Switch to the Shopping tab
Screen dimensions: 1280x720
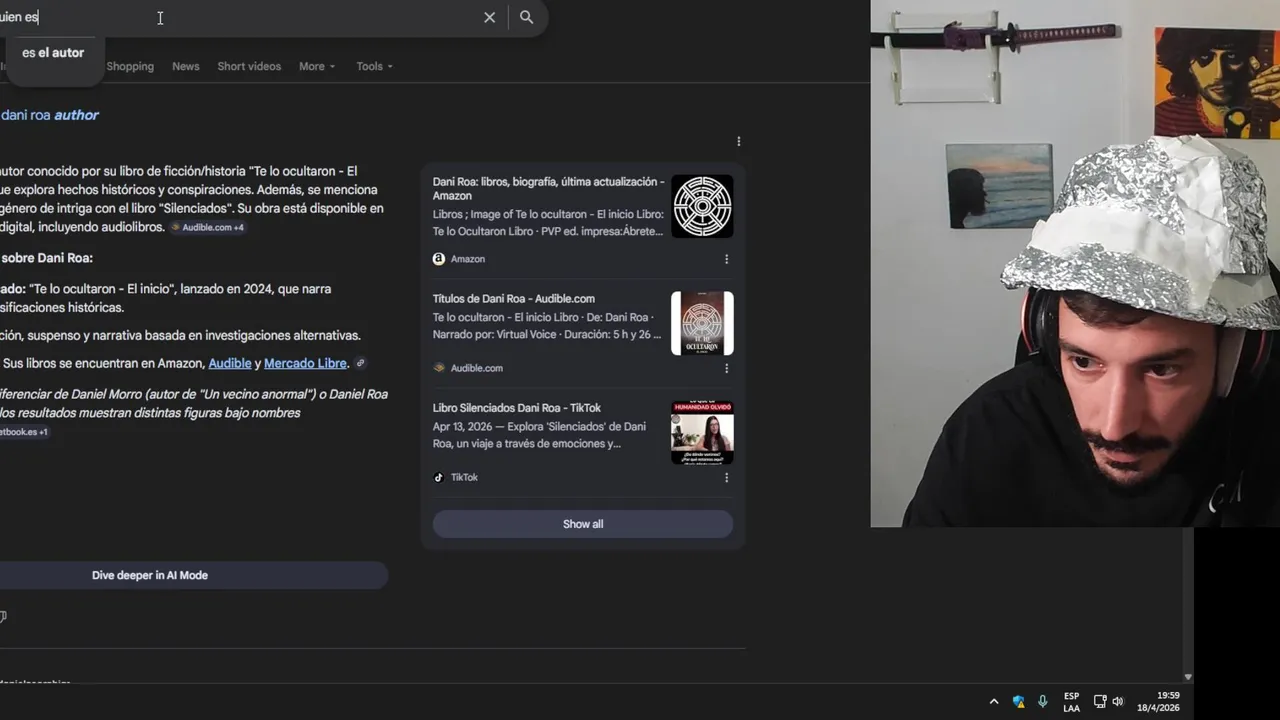130,67
